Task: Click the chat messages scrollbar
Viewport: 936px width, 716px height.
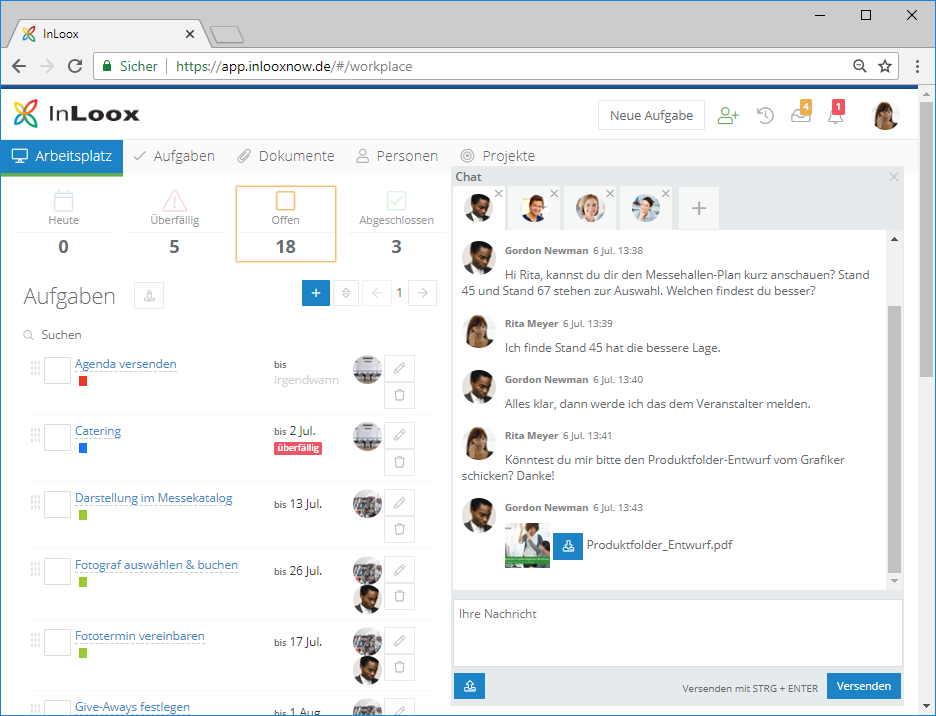Action: pyautogui.click(x=894, y=439)
